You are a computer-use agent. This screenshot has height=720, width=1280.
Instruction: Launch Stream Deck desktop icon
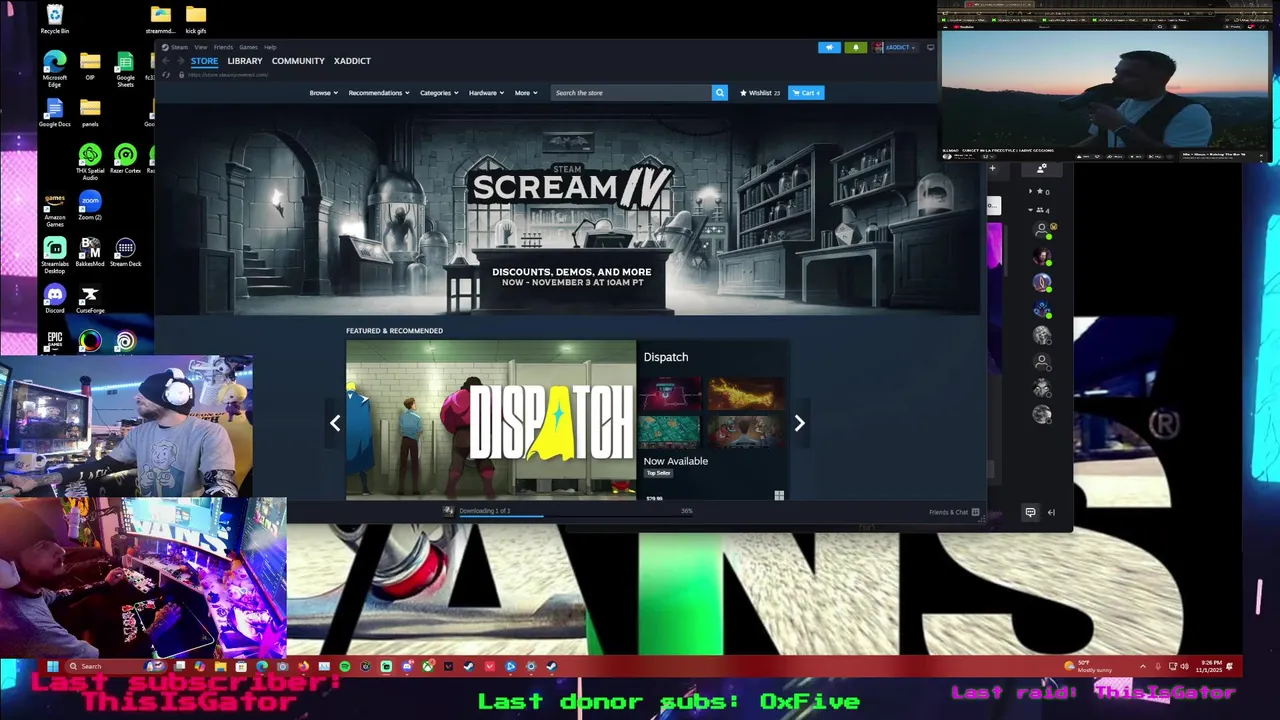[x=125, y=252]
